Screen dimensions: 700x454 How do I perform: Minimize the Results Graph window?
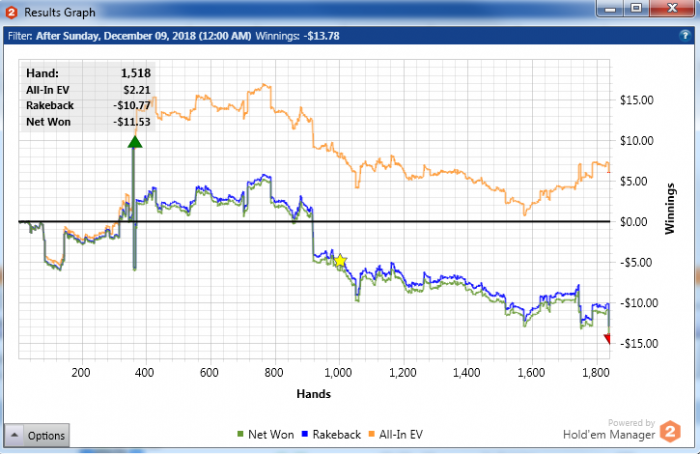(610, 8)
